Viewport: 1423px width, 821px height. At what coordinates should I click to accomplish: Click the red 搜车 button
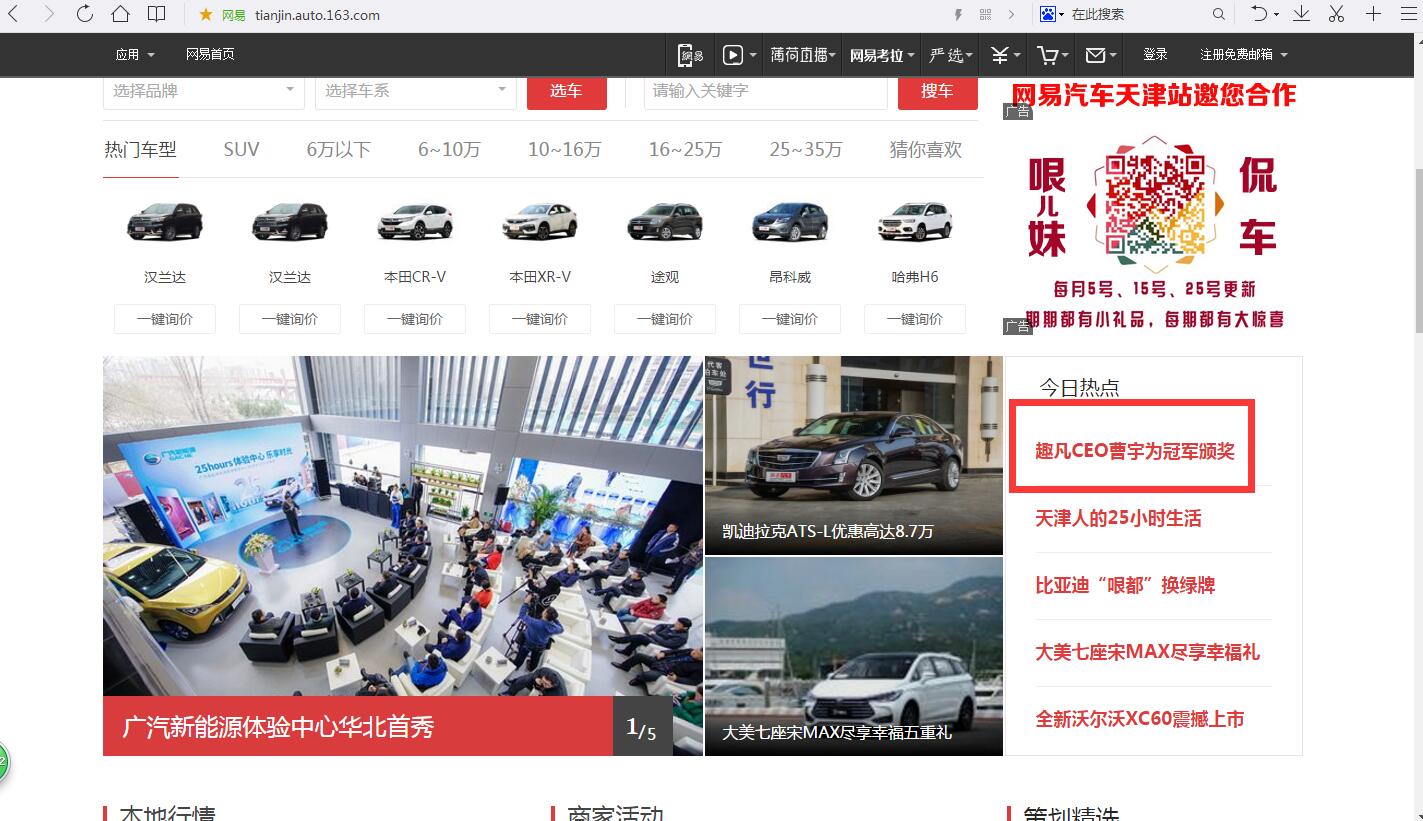coord(937,91)
